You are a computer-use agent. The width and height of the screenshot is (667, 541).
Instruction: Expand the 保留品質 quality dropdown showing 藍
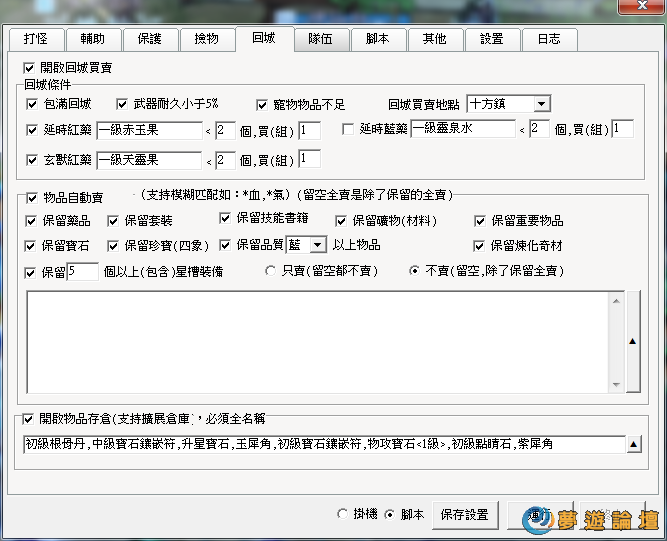tap(317, 245)
